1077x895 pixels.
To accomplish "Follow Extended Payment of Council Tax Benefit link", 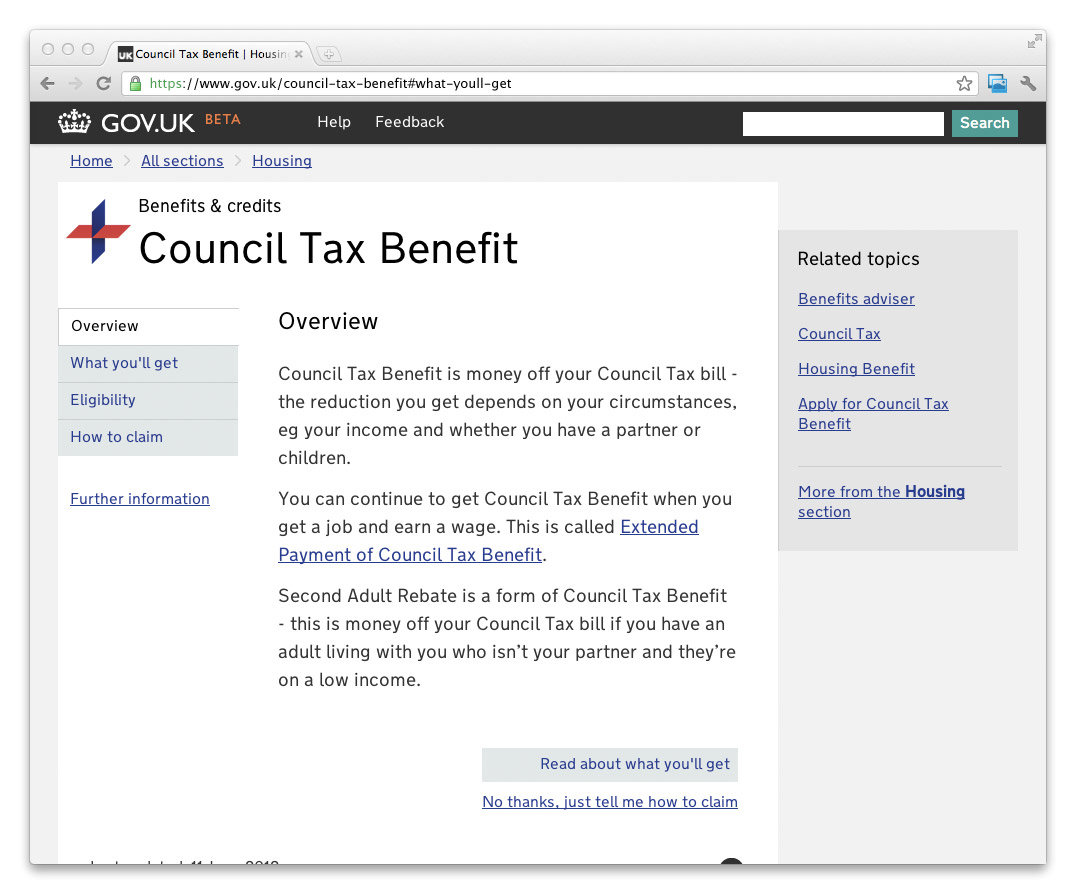I will (410, 555).
